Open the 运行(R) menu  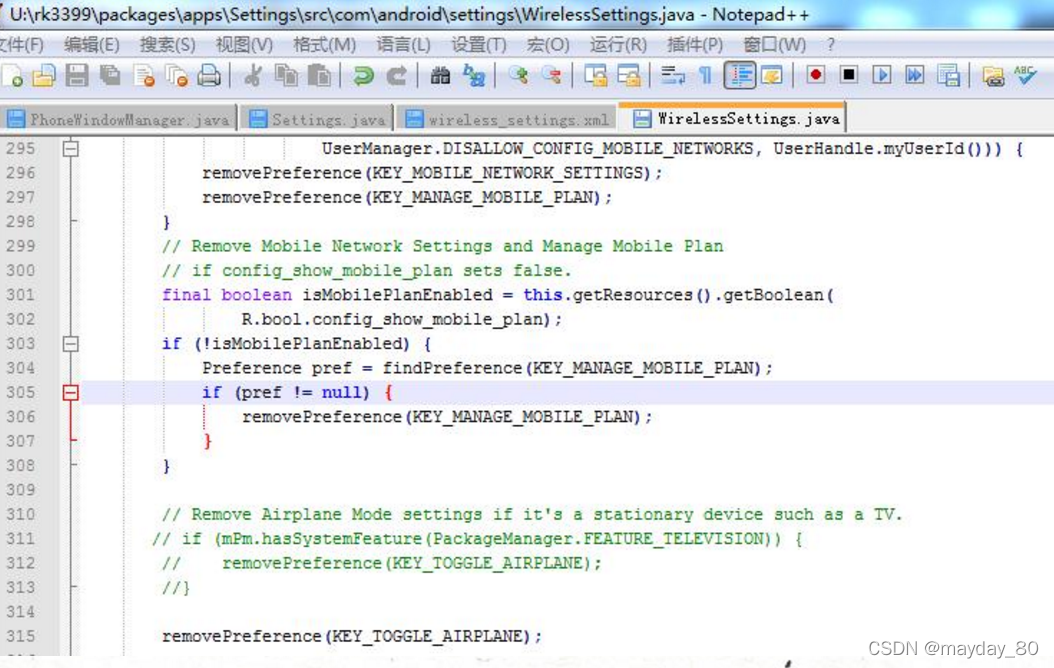(618, 45)
